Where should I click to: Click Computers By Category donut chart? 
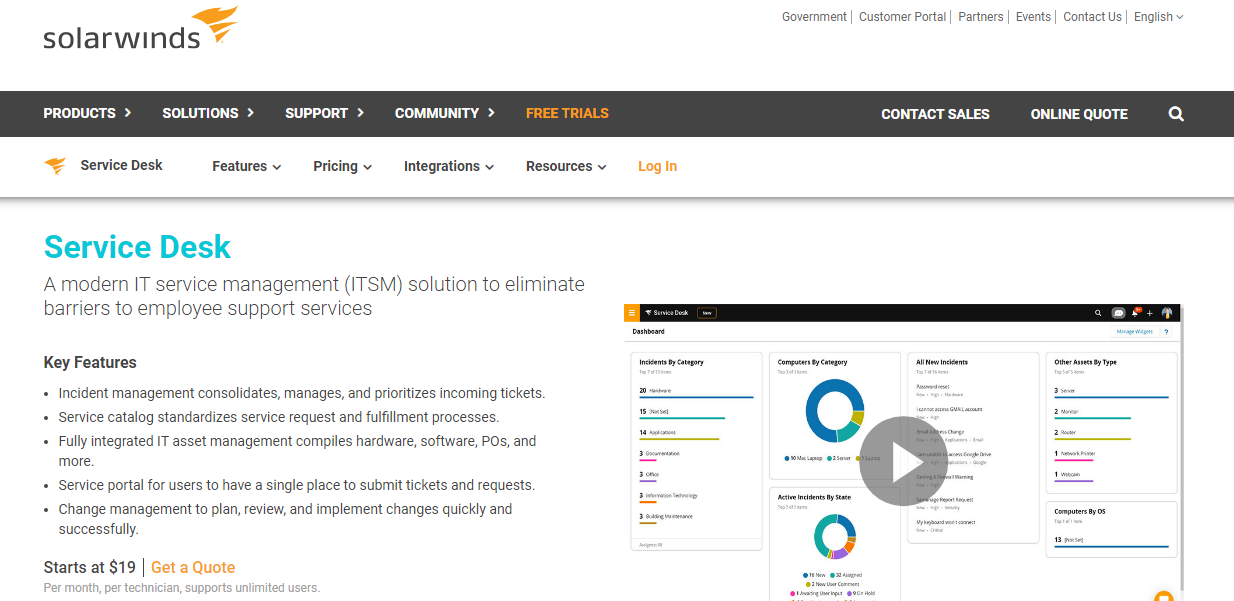(835, 411)
